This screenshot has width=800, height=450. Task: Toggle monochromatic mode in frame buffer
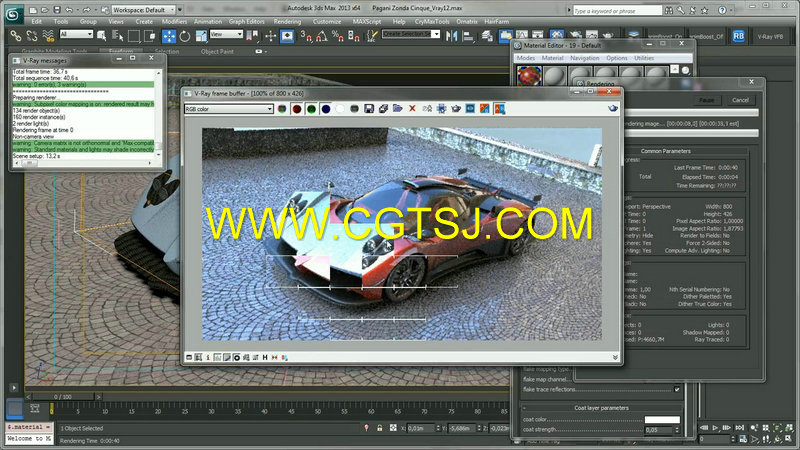(355, 109)
